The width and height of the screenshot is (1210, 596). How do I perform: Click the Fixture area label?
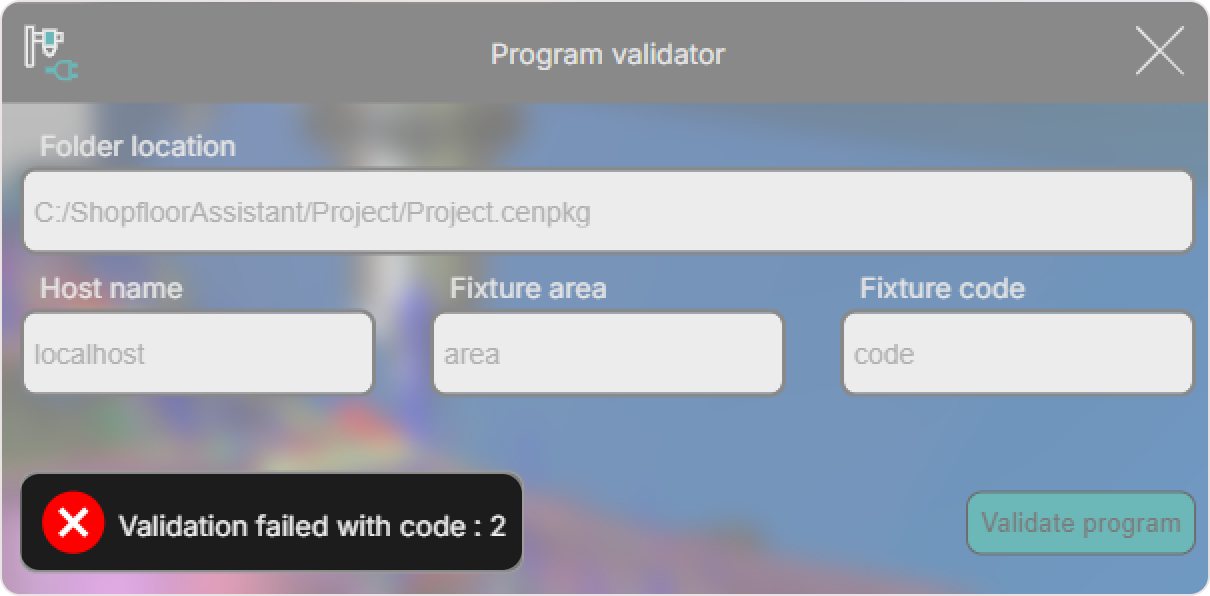coord(528,289)
